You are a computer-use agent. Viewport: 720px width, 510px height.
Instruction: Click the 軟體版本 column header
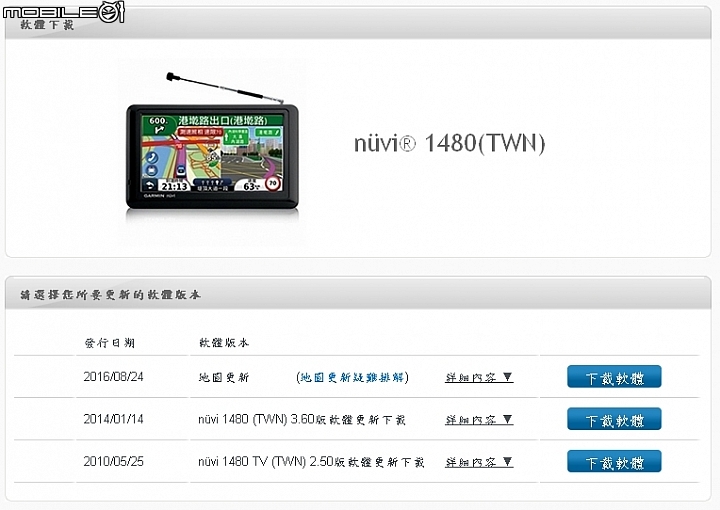pos(224,342)
